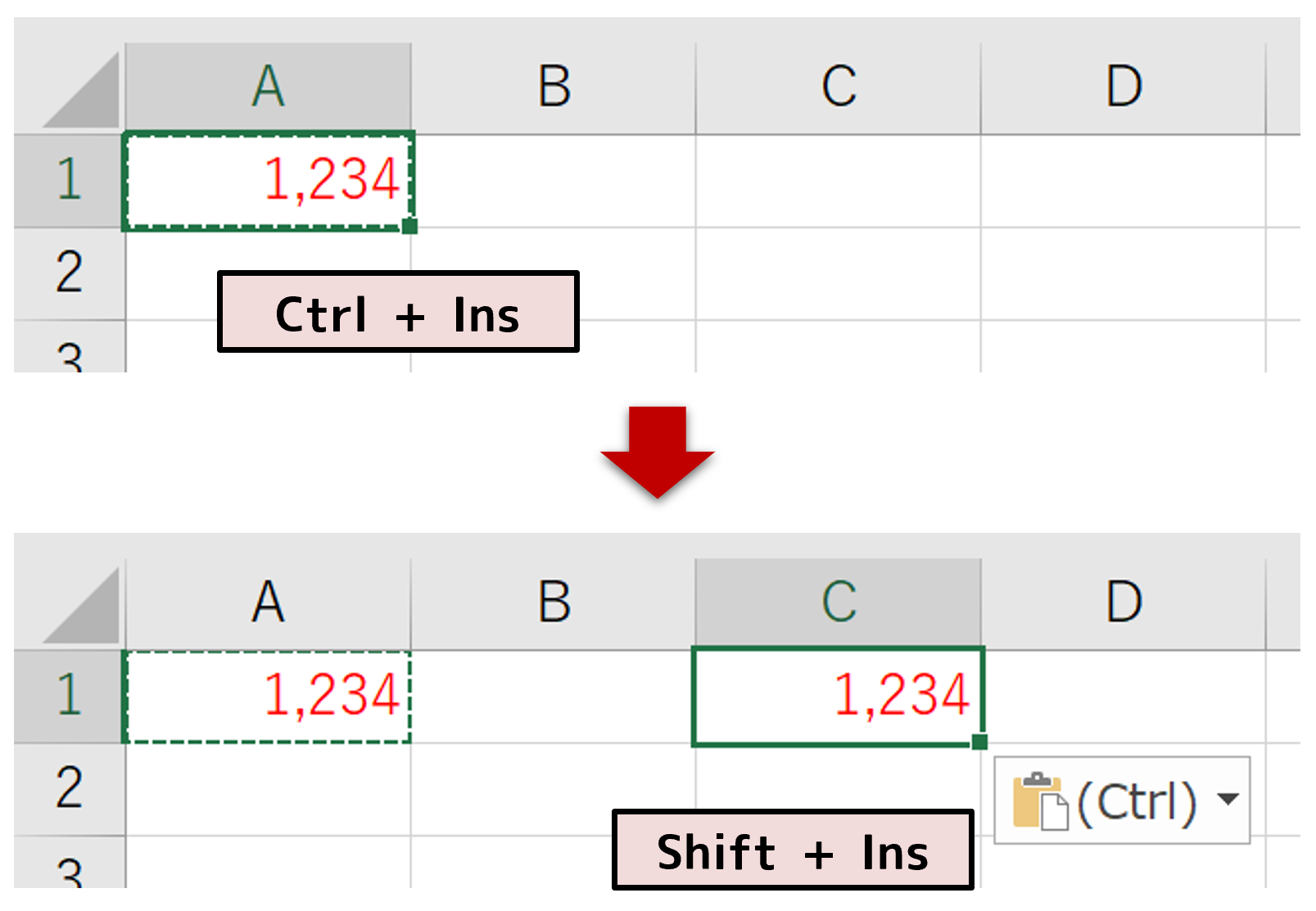Click the Select All triangle in bottom sheet

click(x=81, y=607)
